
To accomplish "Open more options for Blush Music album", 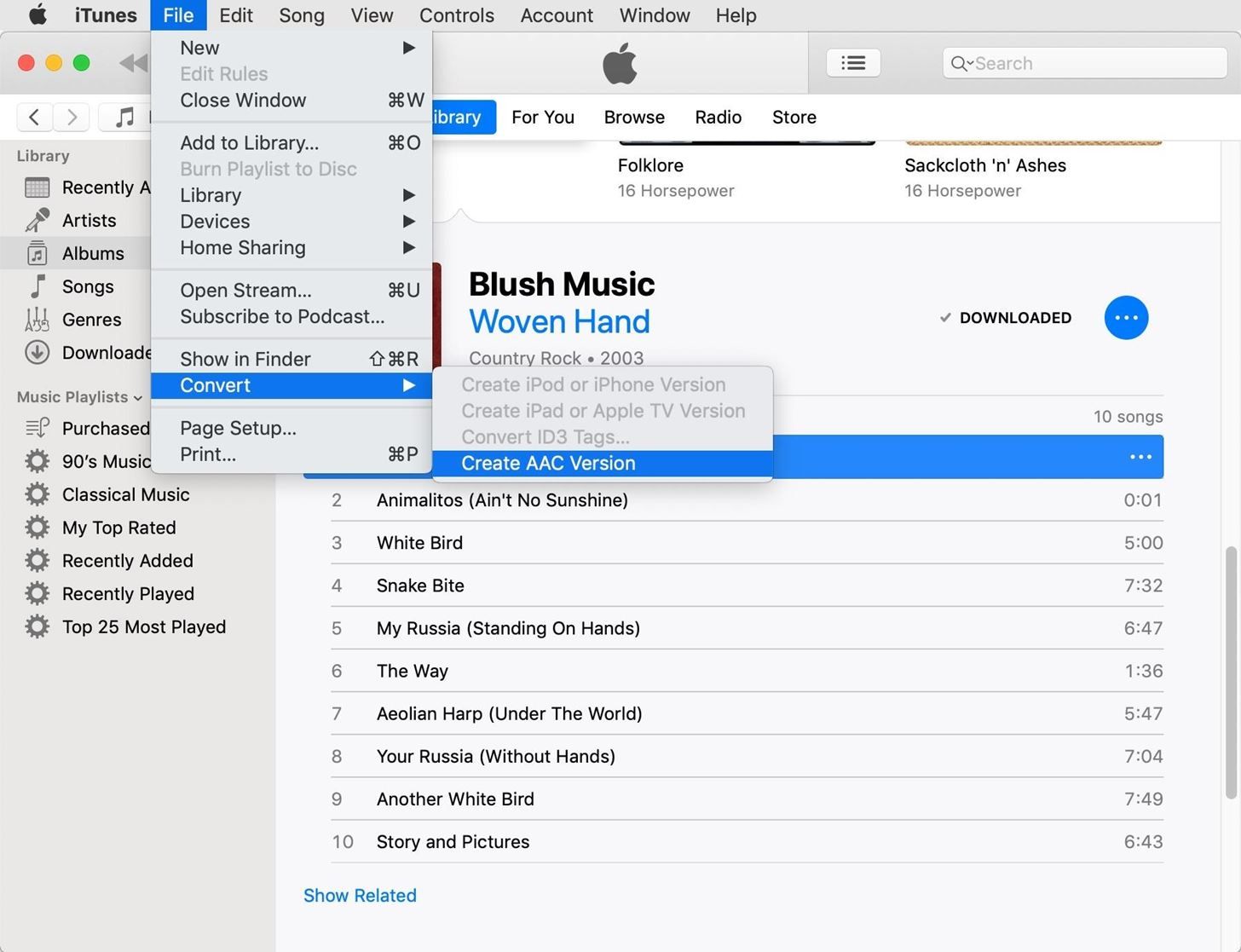I will click(1126, 317).
